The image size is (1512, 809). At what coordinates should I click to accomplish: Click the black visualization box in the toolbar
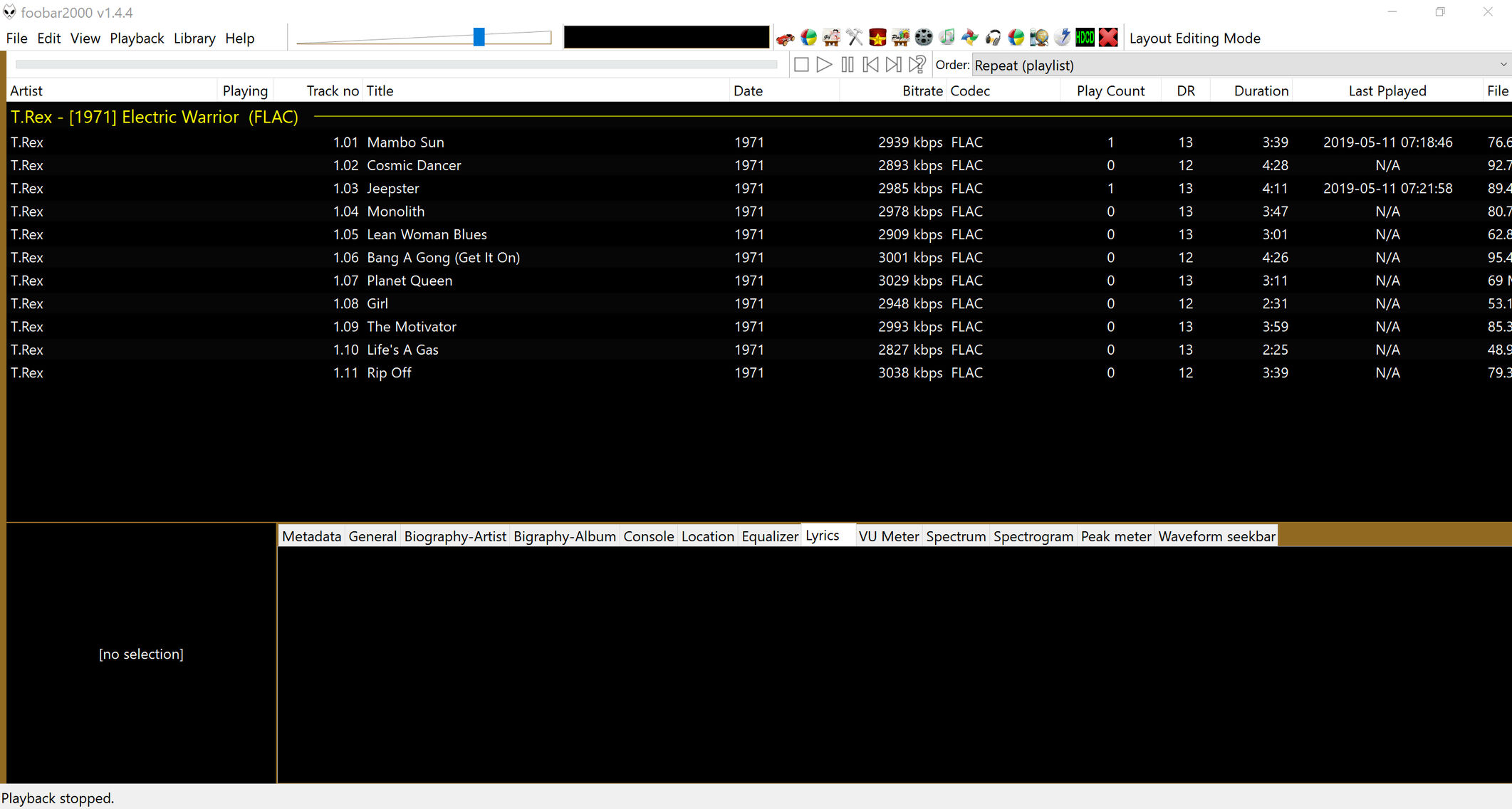pos(666,37)
